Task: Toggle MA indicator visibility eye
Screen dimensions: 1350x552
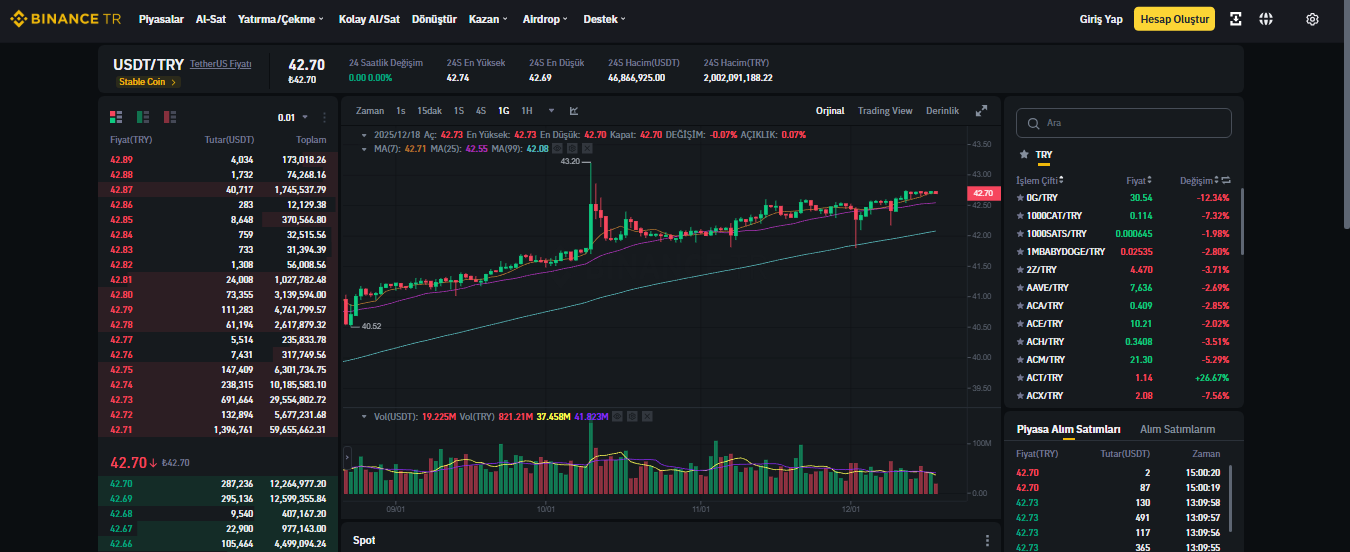Action: point(557,148)
